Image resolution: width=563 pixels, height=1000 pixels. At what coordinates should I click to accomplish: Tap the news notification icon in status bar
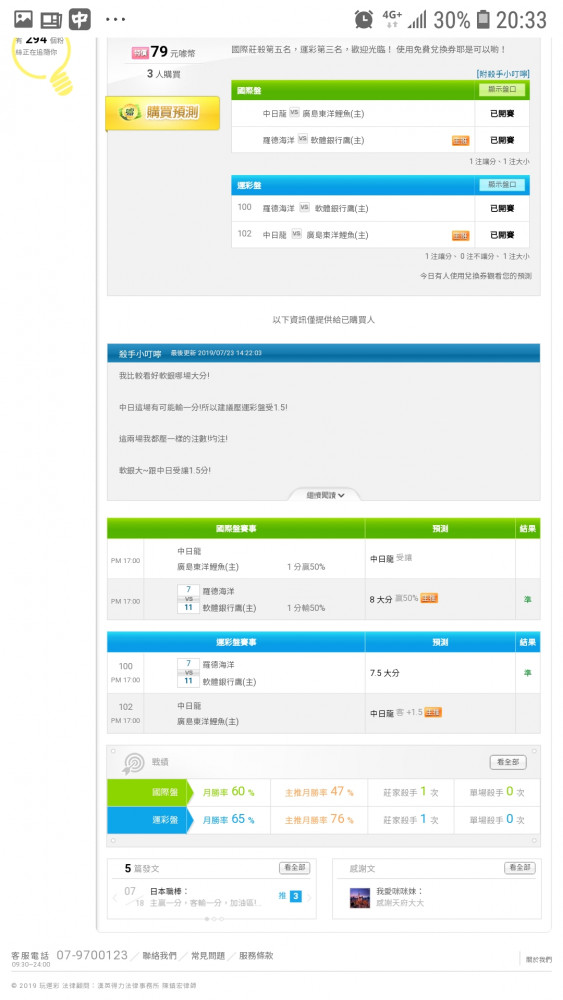point(51,20)
